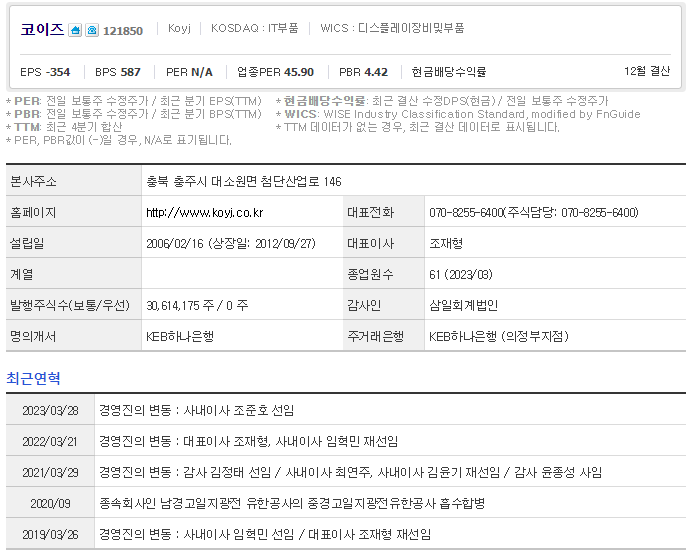687x557 pixels.
Task: Click the 현금배당수익률 definition footnote
Action: click(443, 101)
